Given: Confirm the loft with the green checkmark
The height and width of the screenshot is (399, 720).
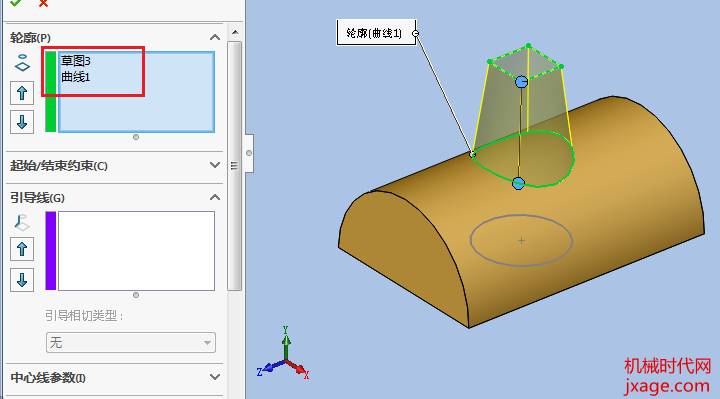Looking at the screenshot, I should pyautogui.click(x=15, y=3).
